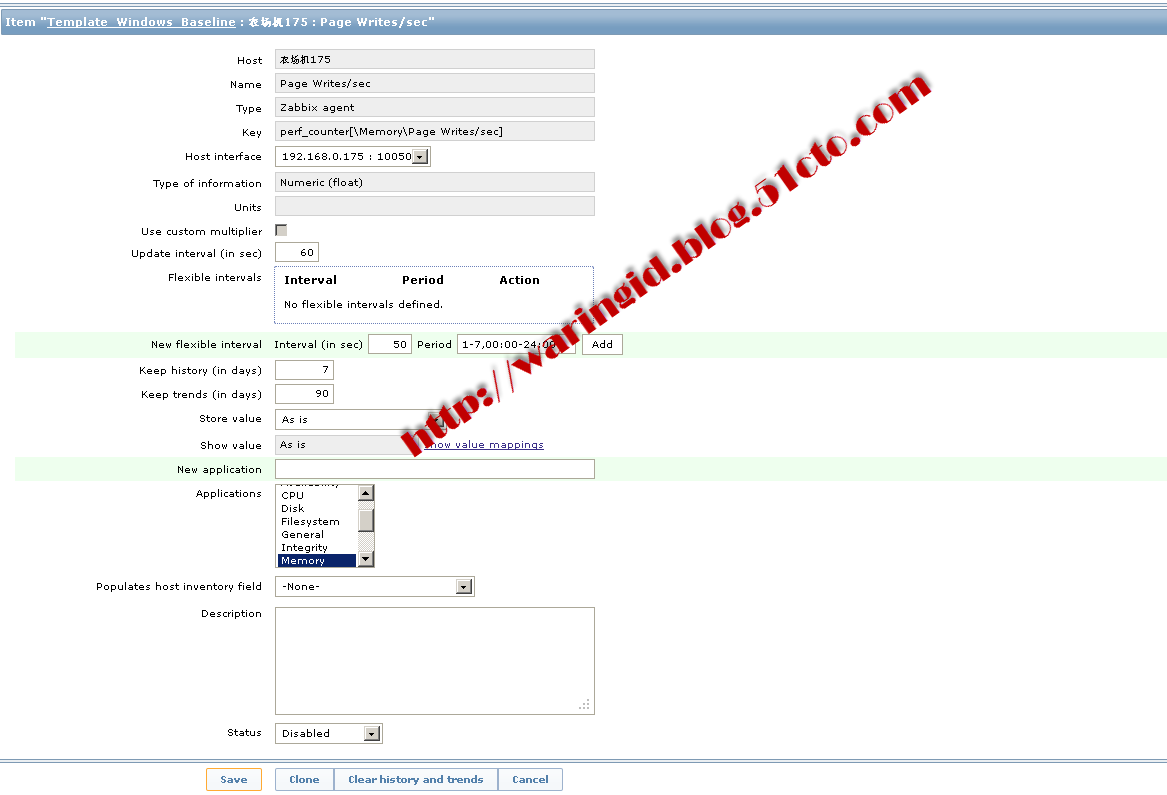Open Host interface dropdown 192.168.0.175
The width and height of the screenshot is (1167, 795).
[353, 156]
